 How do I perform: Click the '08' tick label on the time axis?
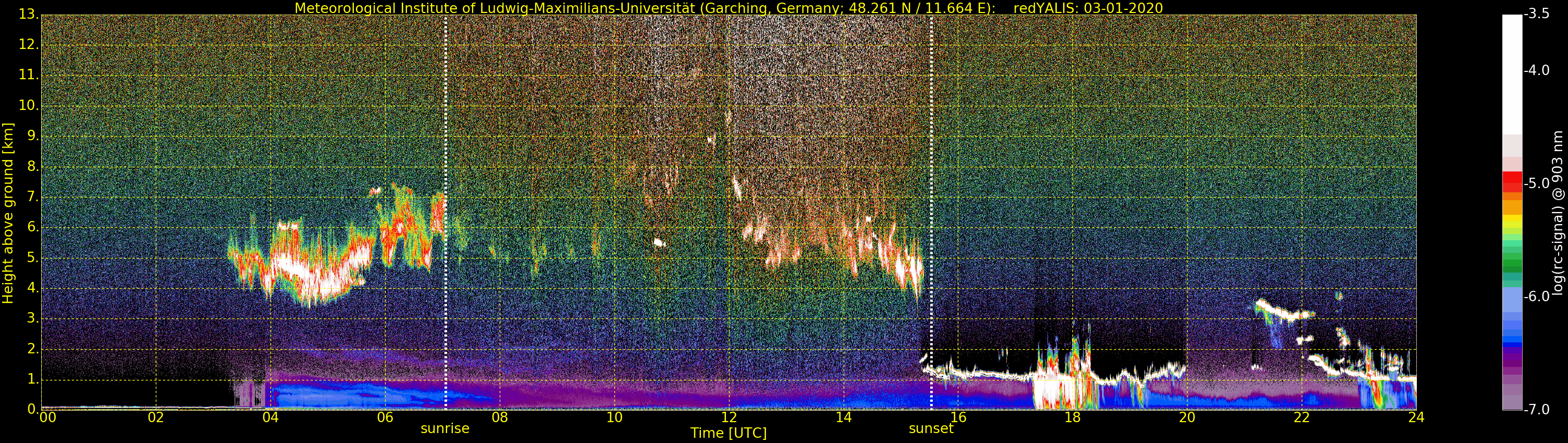pos(500,417)
